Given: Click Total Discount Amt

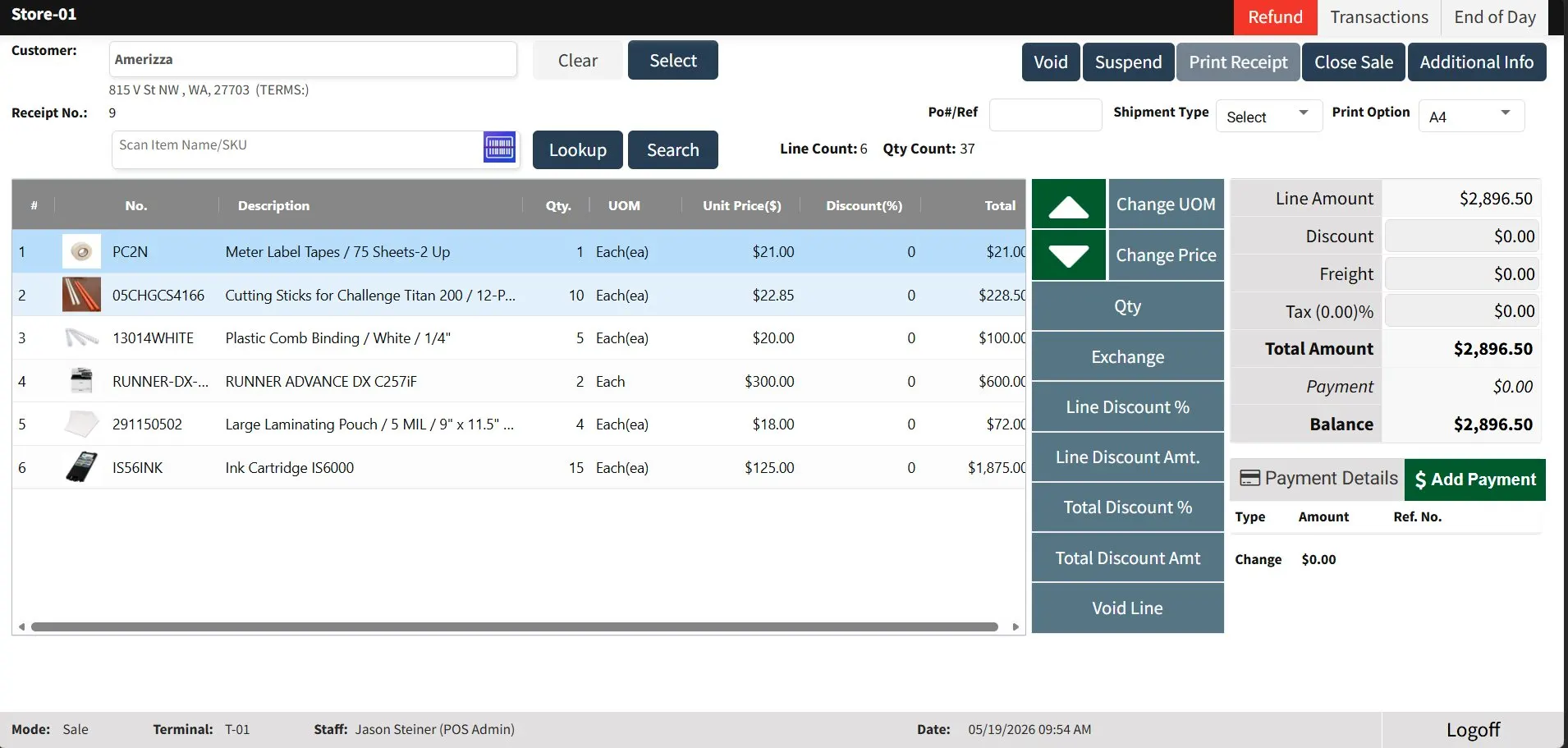Looking at the screenshot, I should [x=1128, y=558].
